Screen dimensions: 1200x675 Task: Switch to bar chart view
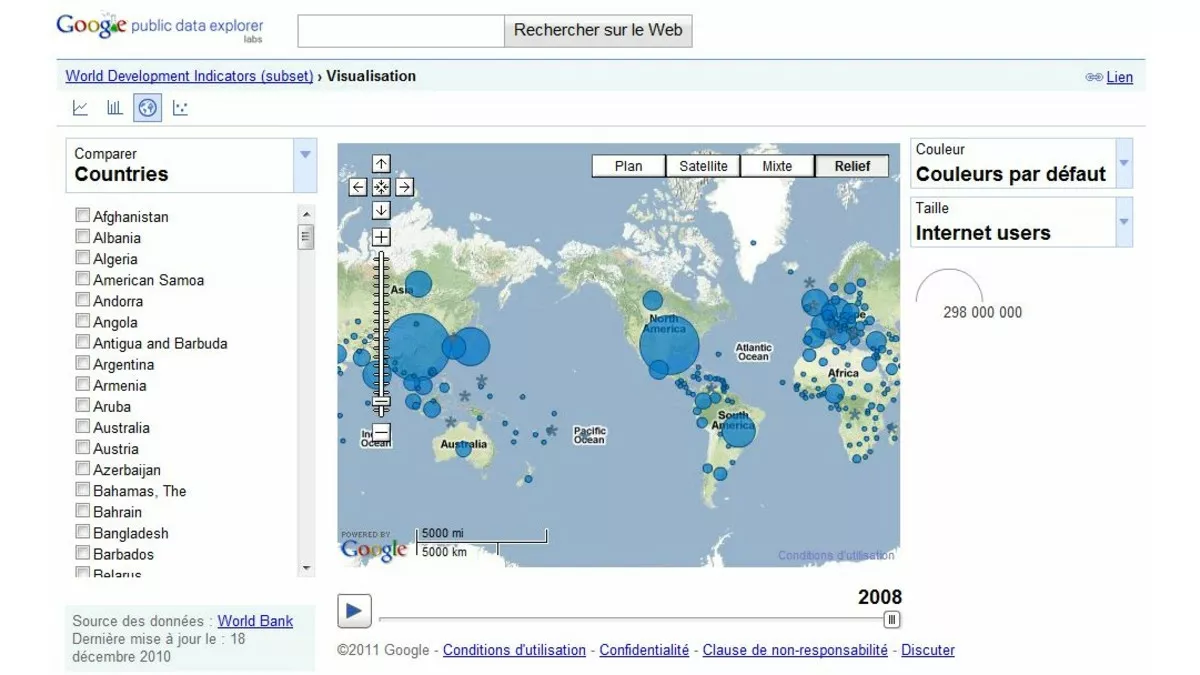tap(114, 108)
